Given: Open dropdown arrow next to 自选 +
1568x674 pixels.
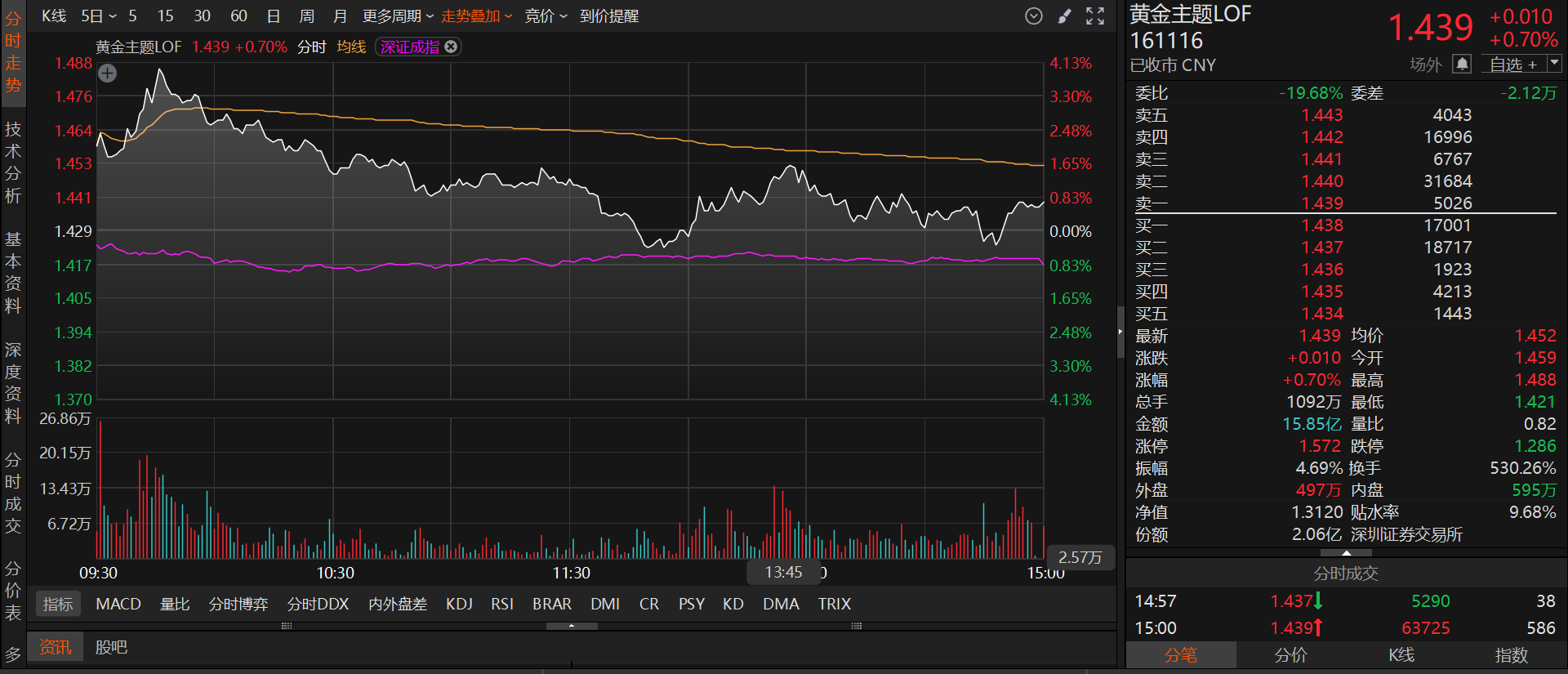Looking at the screenshot, I should point(1554,63).
